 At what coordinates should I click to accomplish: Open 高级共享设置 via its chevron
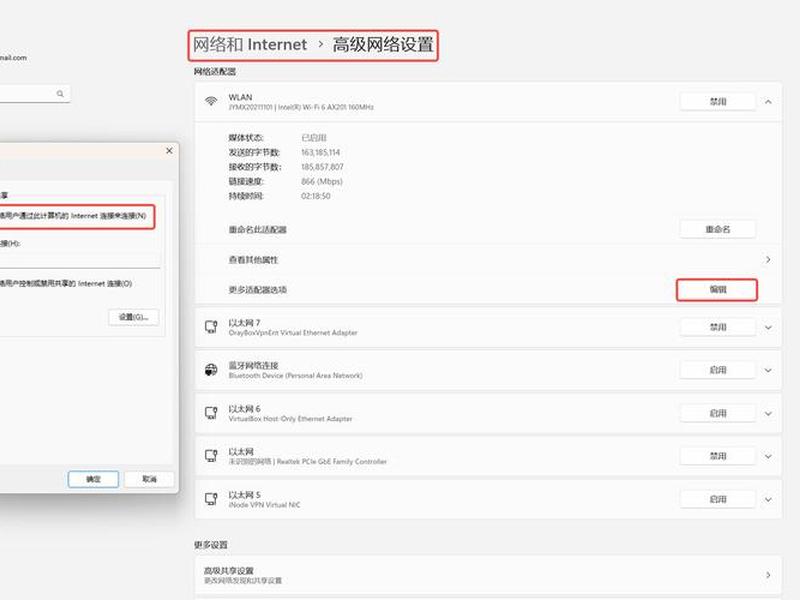point(768,575)
